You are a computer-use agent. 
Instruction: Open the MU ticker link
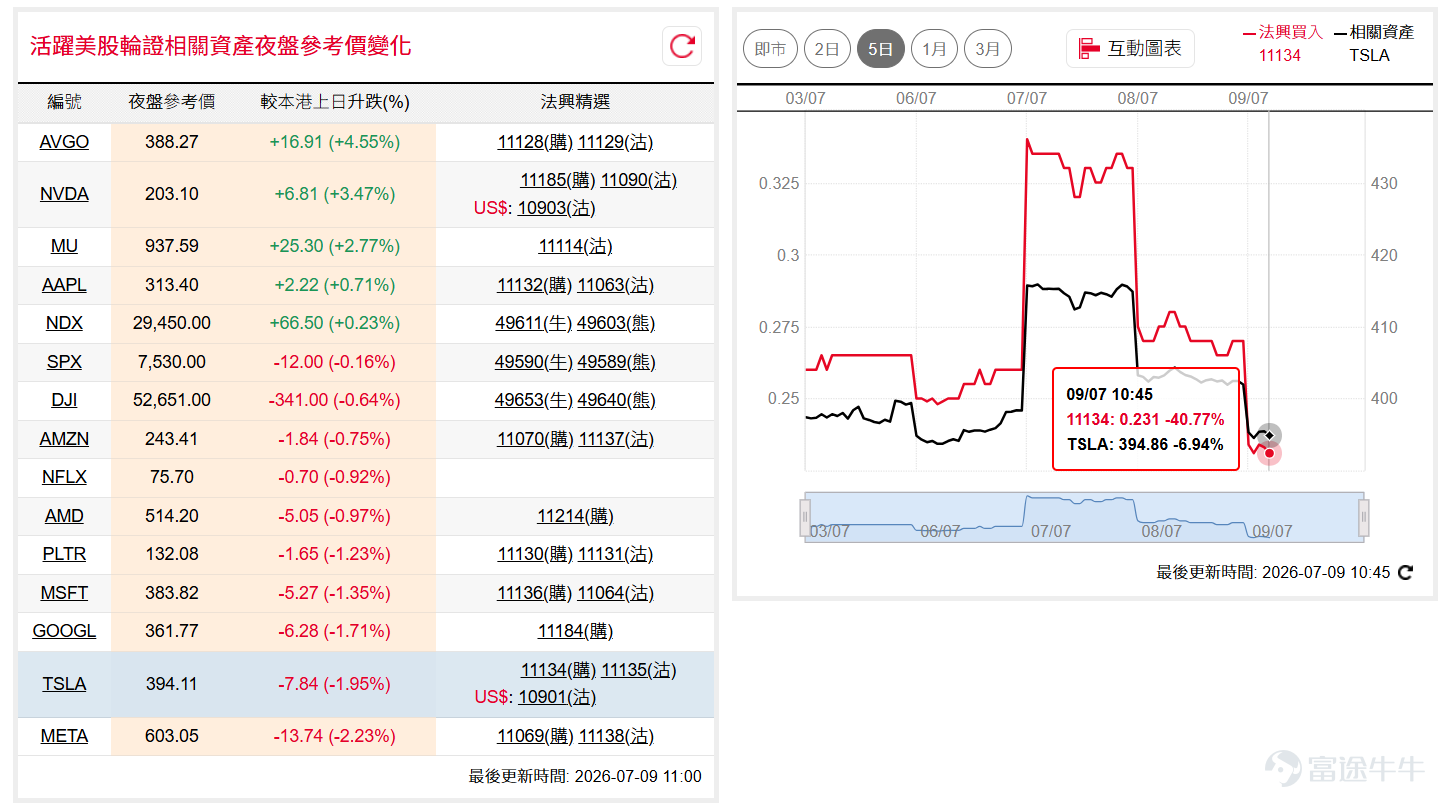click(64, 246)
